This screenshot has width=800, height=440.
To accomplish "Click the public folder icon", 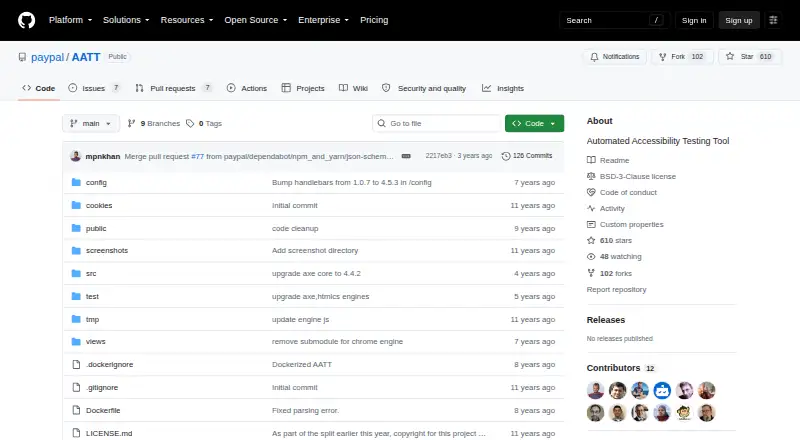I will (76, 228).
